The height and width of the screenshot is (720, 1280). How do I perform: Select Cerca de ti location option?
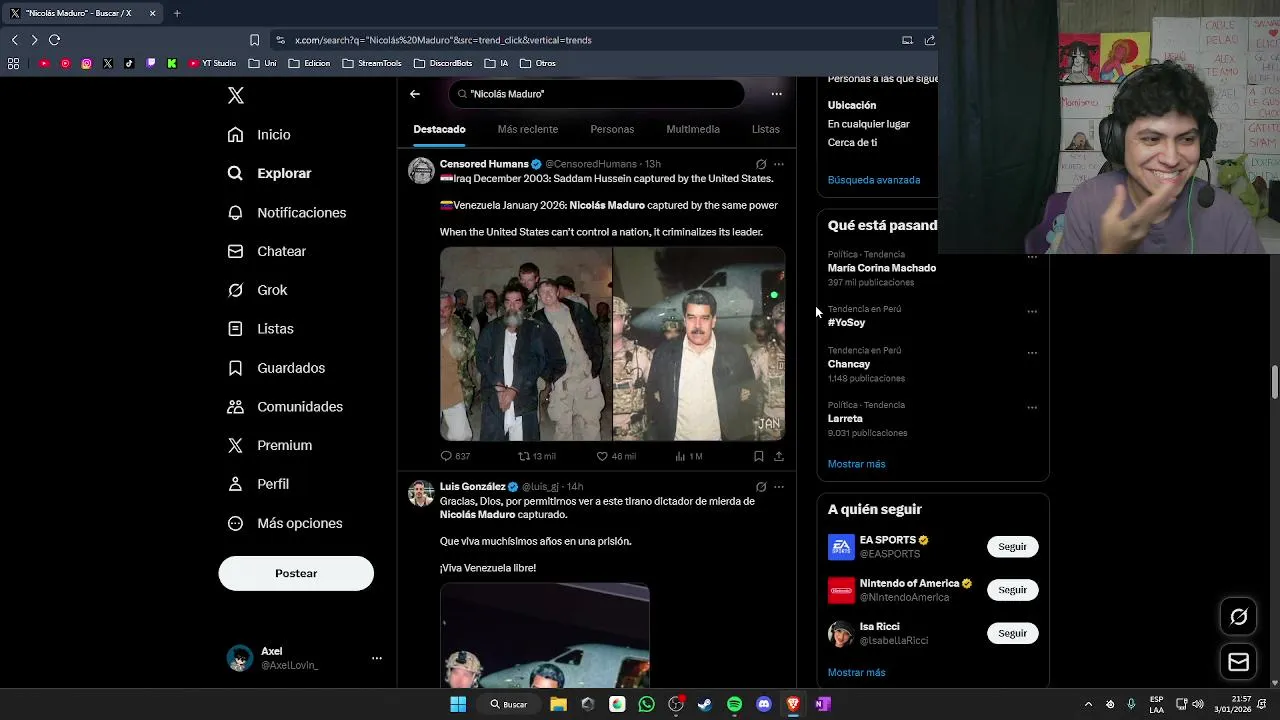coord(852,142)
